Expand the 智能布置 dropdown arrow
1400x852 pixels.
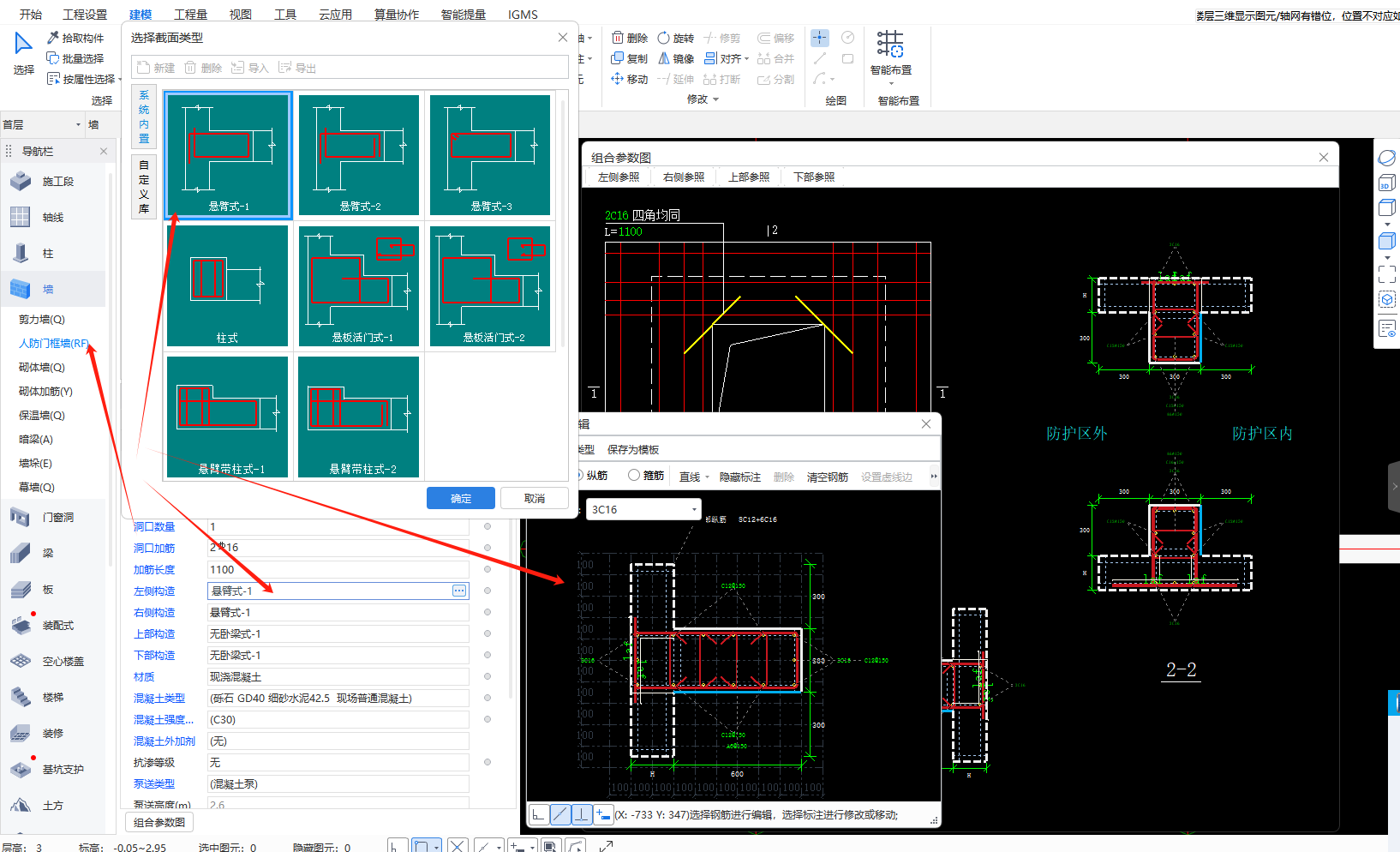pyautogui.click(x=891, y=83)
